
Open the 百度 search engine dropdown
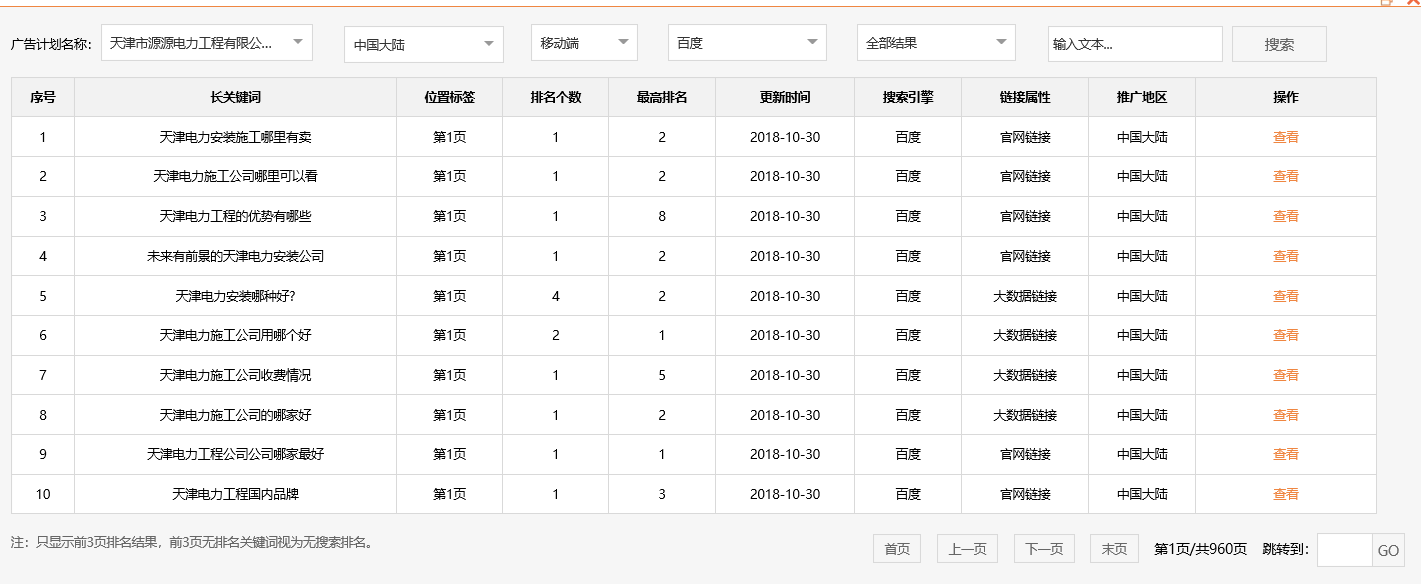[747, 43]
